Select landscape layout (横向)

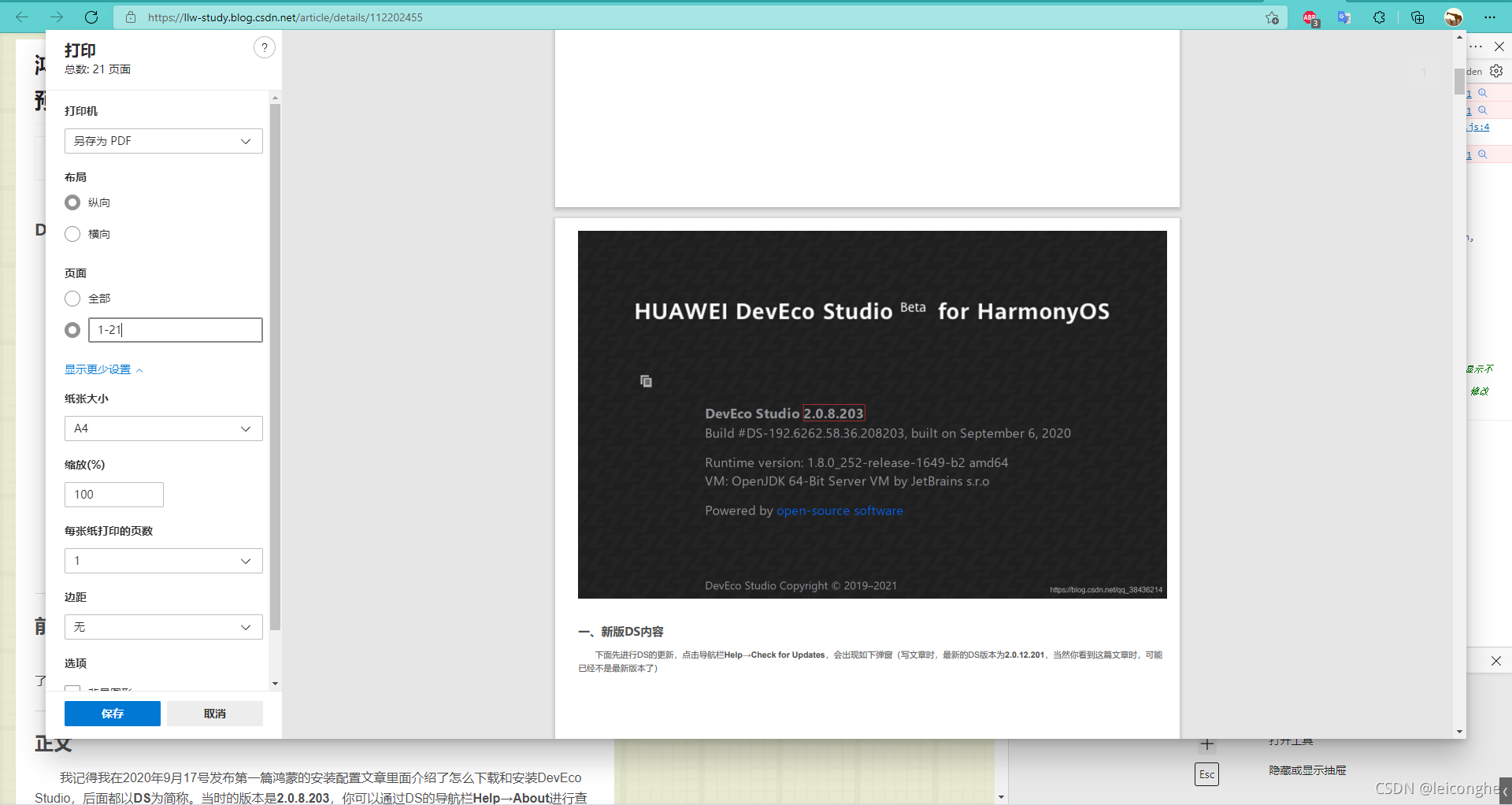click(x=72, y=234)
